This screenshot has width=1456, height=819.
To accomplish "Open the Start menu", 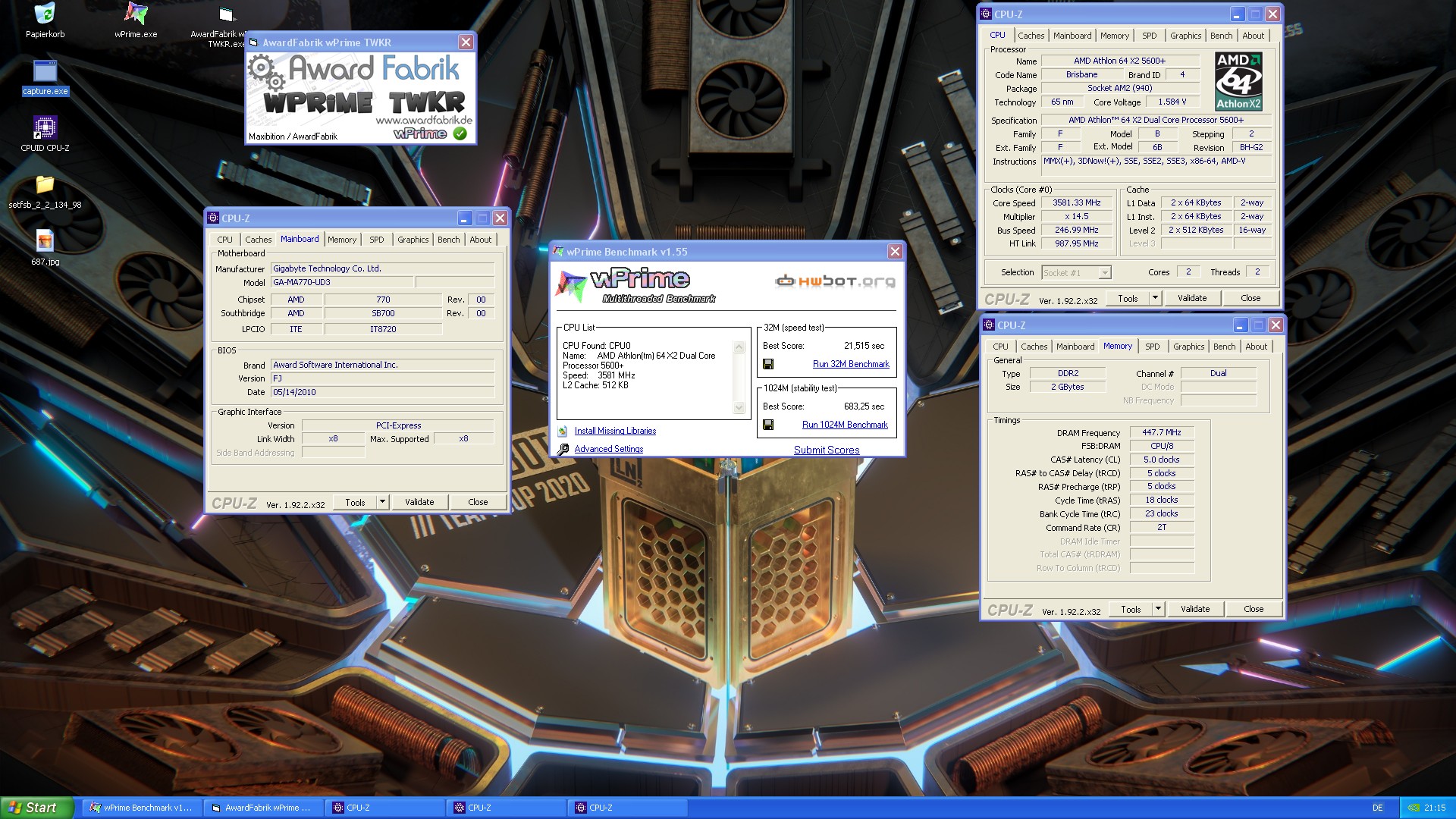I will pyautogui.click(x=36, y=808).
